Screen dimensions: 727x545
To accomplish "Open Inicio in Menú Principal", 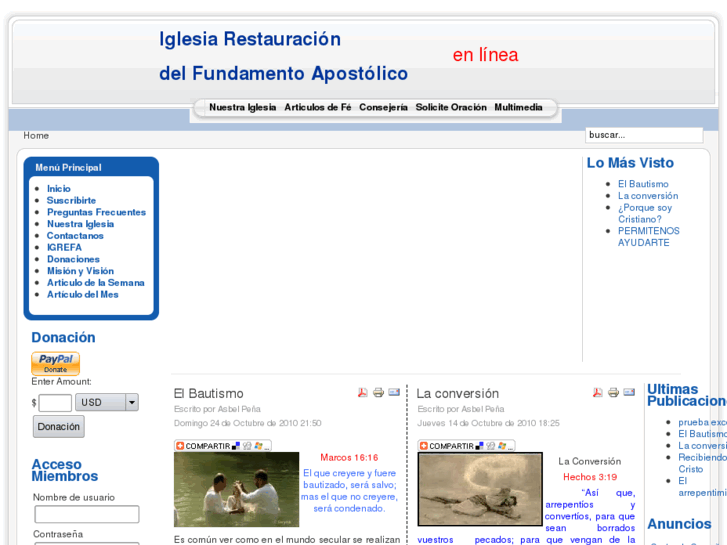I will pyautogui.click(x=59, y=188).
